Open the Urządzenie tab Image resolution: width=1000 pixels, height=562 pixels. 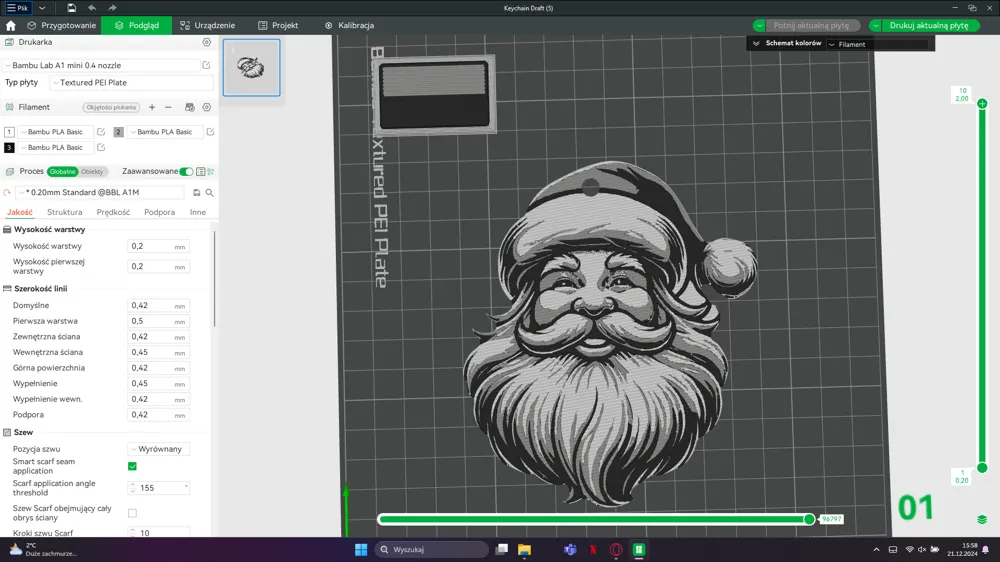coord(207,26)
